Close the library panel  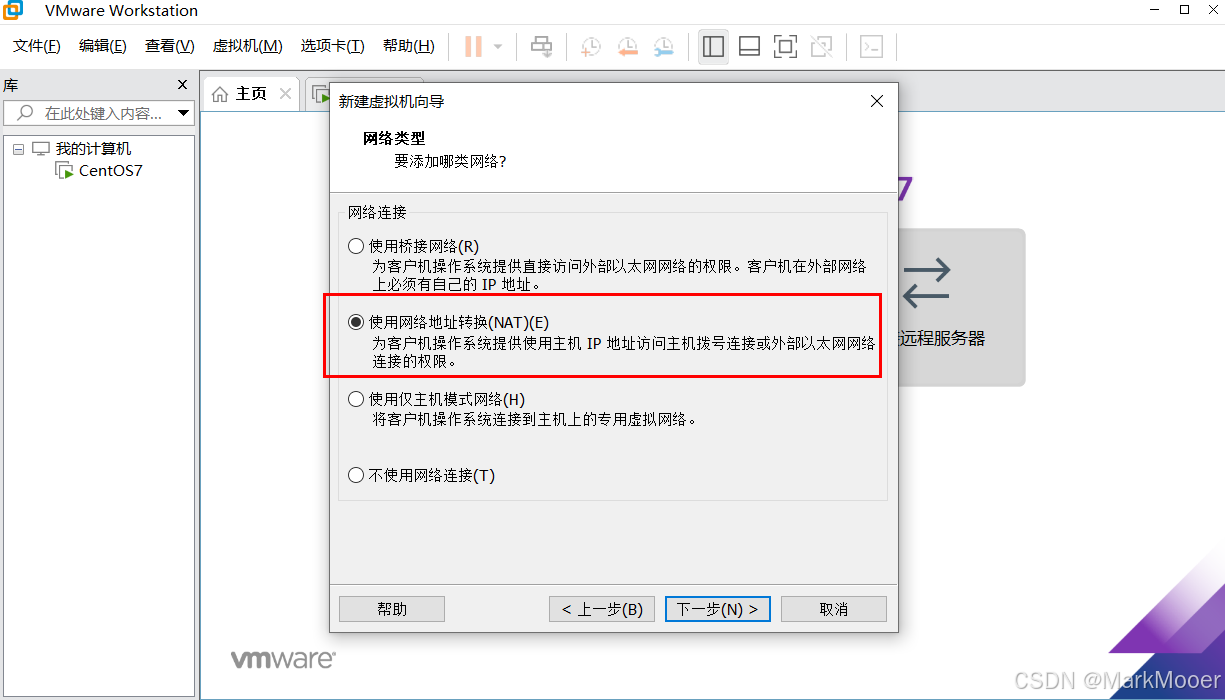pyautogui.click(x=182, y=85)
